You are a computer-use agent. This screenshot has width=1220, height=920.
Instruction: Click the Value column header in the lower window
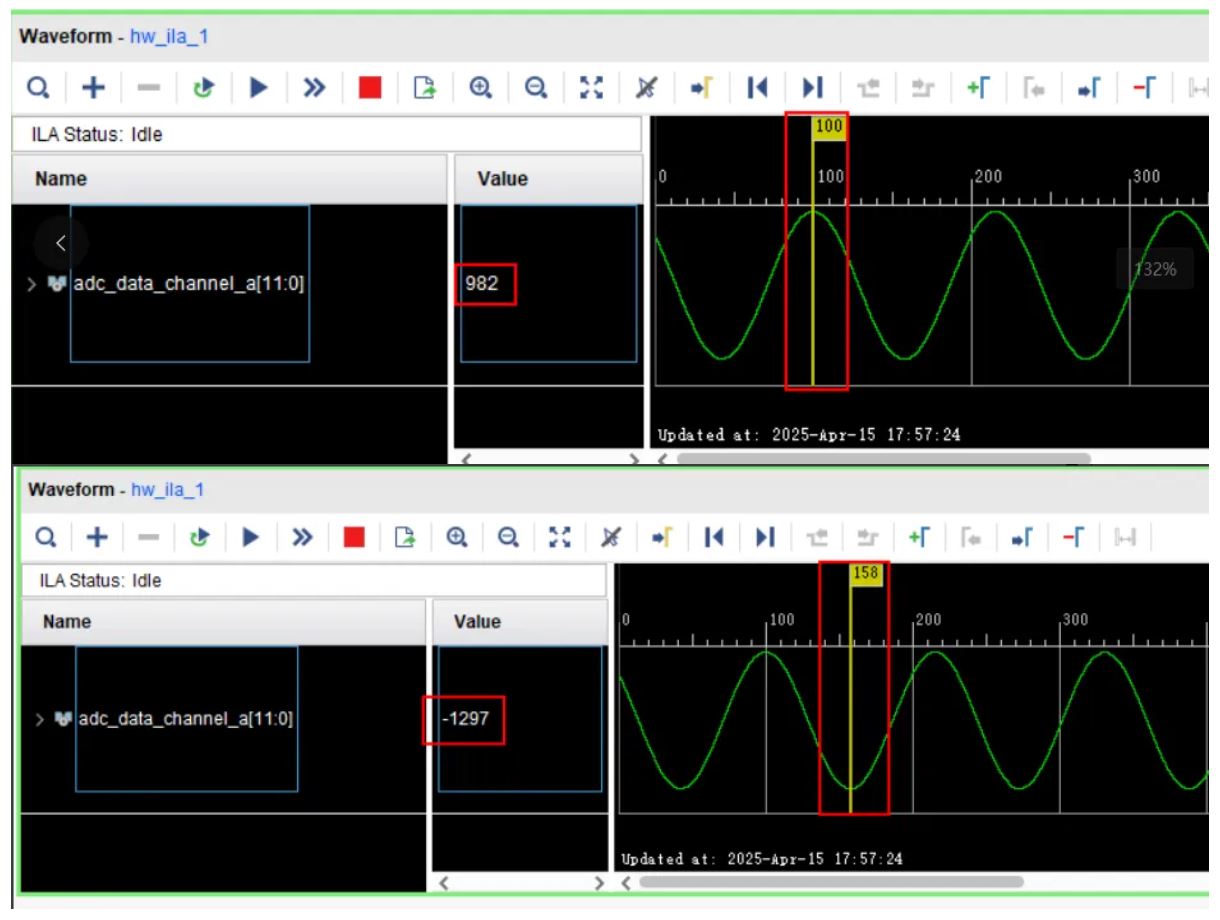pyautogui.click(x=519, y=622)
